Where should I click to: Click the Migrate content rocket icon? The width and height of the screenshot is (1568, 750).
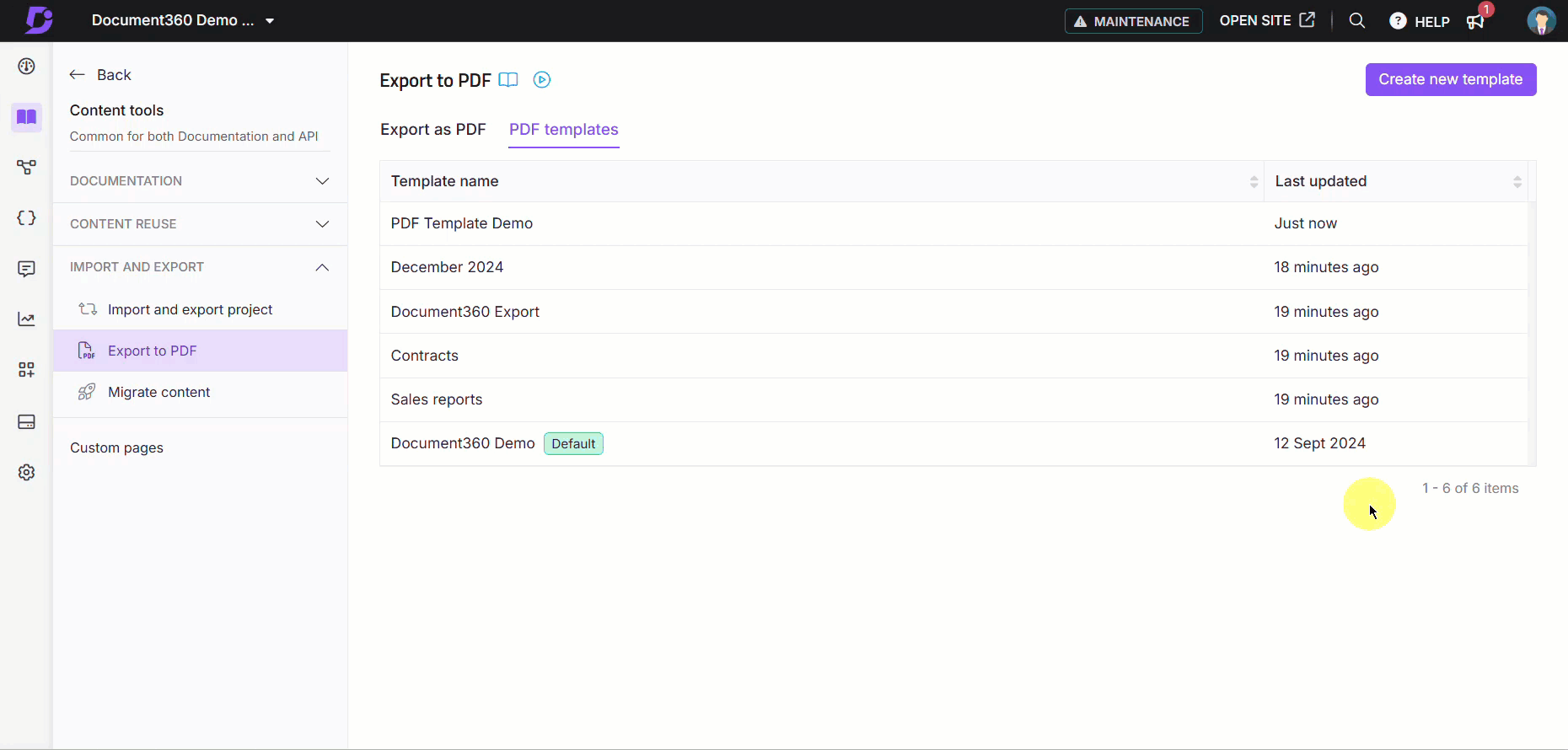click(87, 392)
